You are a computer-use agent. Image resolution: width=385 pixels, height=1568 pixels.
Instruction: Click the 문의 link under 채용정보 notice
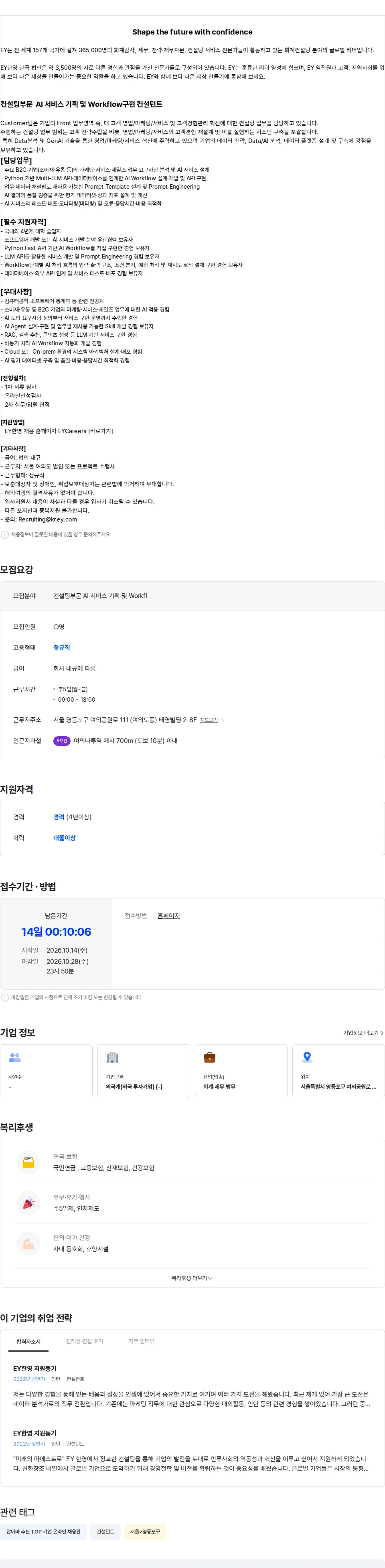pos(87,534)
